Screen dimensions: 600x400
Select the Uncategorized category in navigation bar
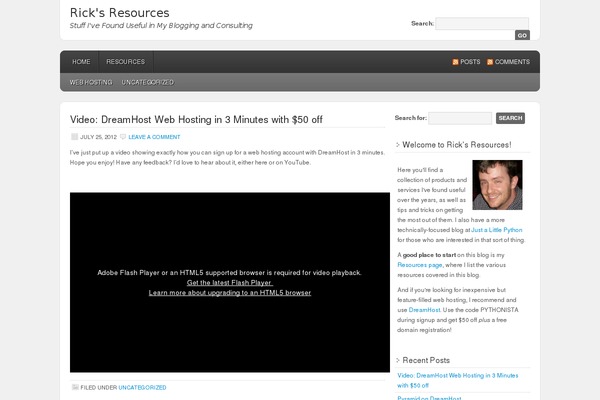tap(148, 82)
